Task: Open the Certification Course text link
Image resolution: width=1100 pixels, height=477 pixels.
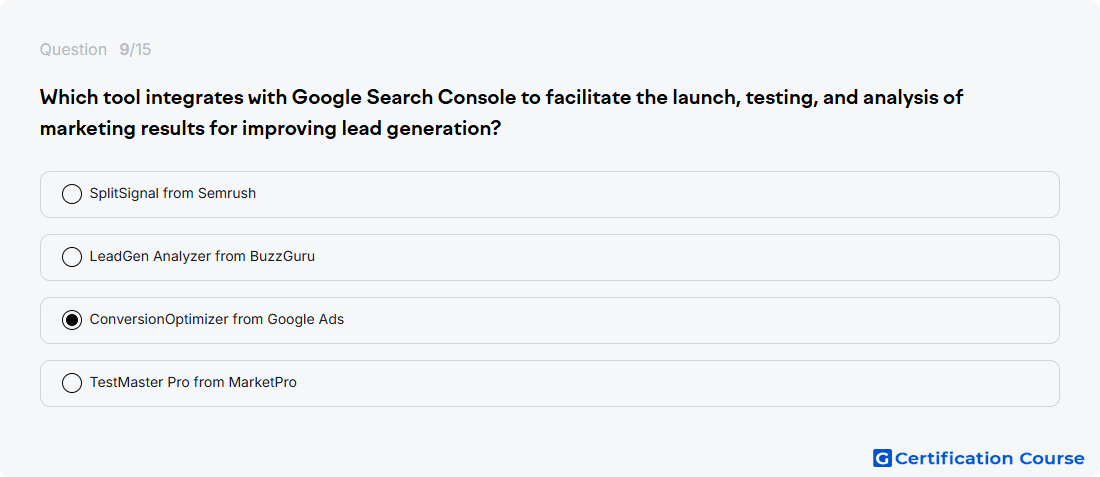Action: click(x=989, y=459)
